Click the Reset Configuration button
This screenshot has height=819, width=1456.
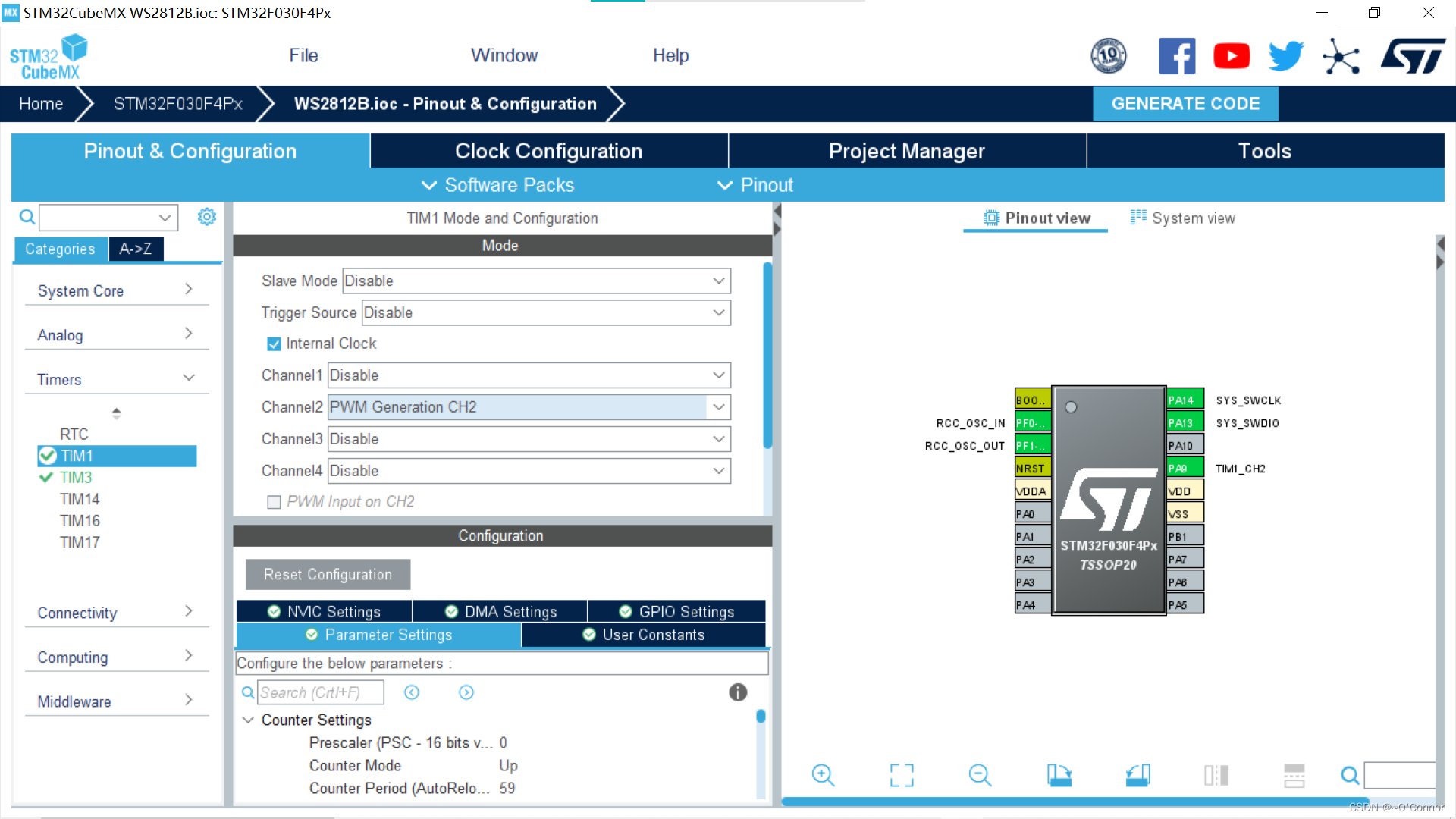tap(328, 575)
